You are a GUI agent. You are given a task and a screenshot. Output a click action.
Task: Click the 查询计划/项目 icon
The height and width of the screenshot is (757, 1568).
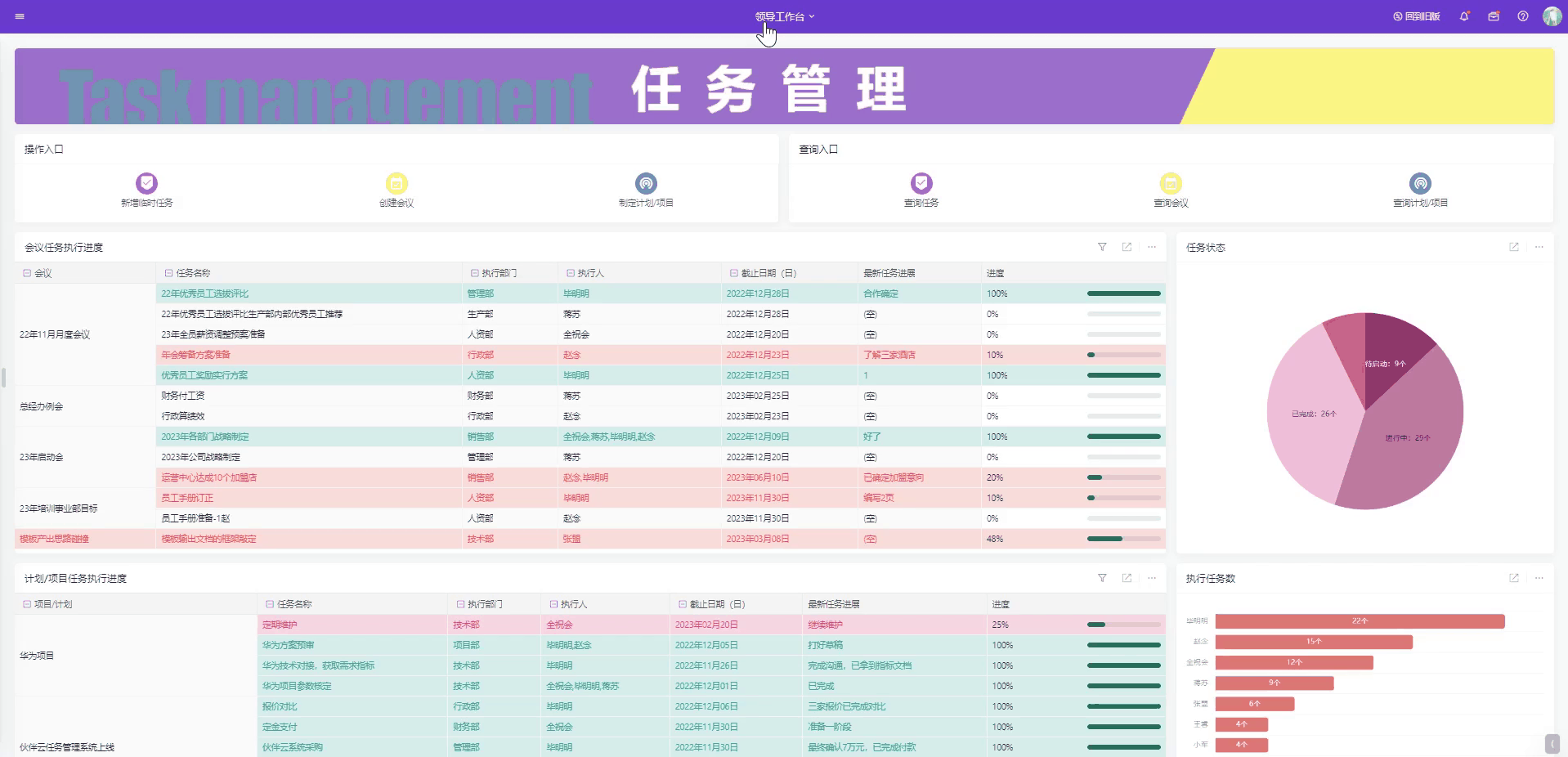click(x=1420, y=183)
